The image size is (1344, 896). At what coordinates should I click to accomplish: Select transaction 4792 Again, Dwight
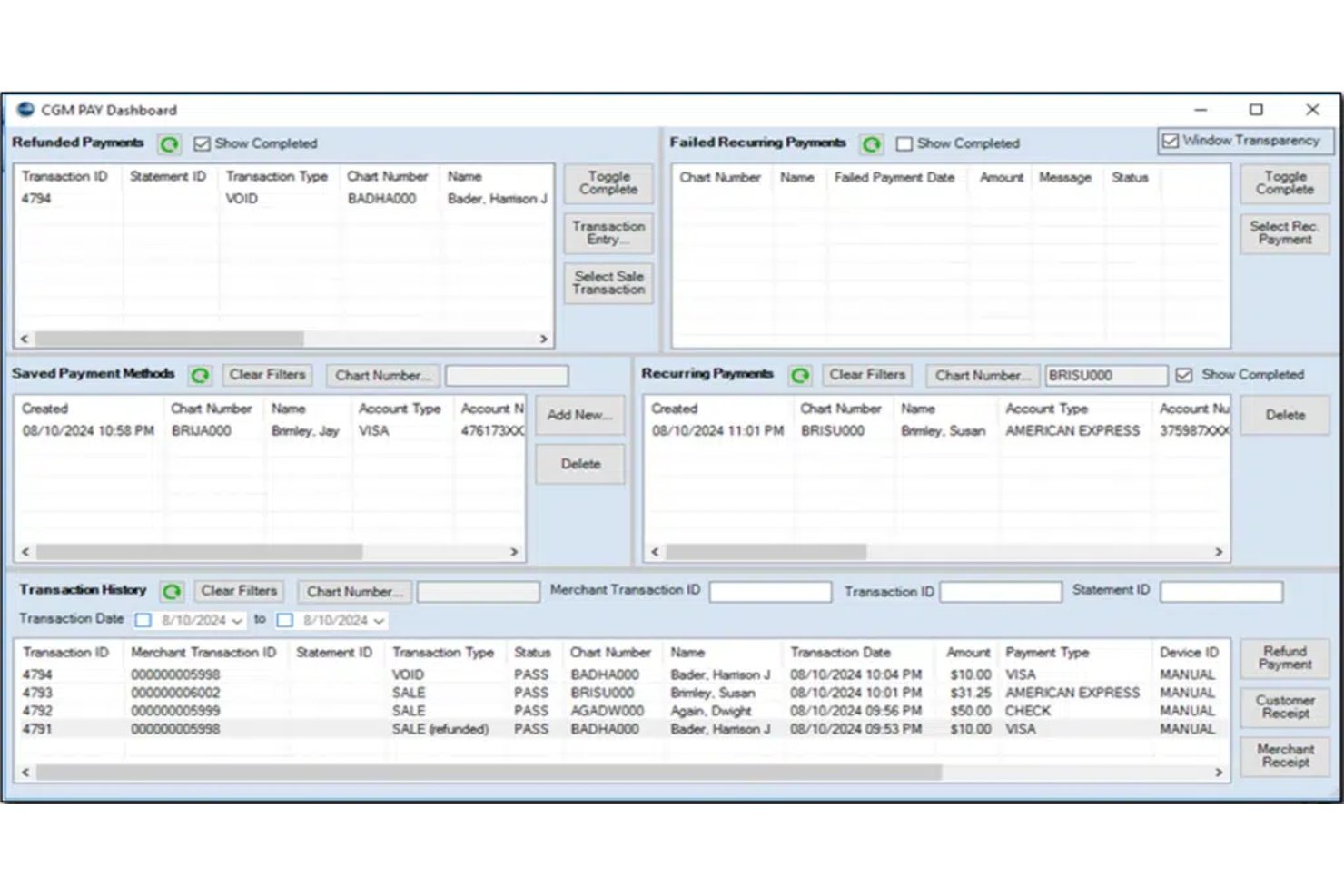click(x=621, y=711)
